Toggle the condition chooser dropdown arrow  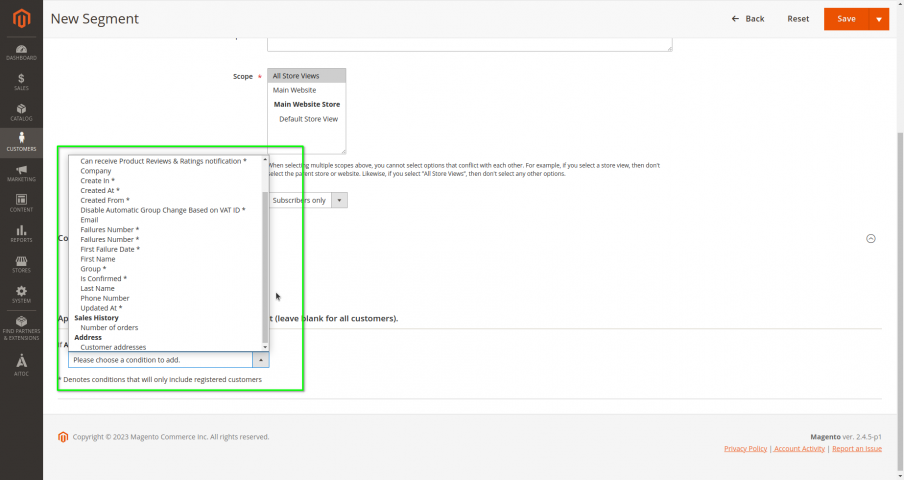point(261,360)
